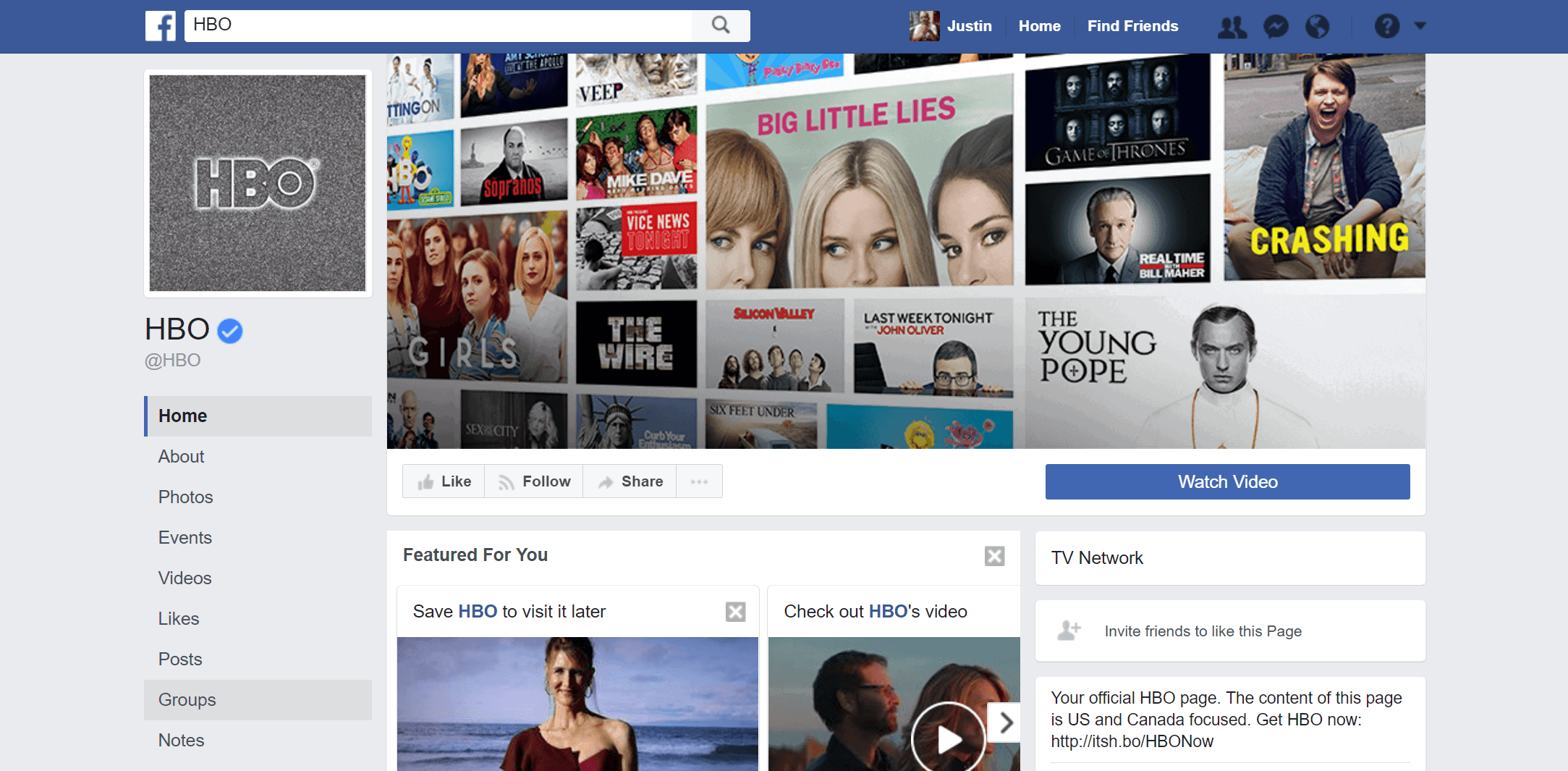Open the Likes section
The image size is (1568, 771).
258,619
